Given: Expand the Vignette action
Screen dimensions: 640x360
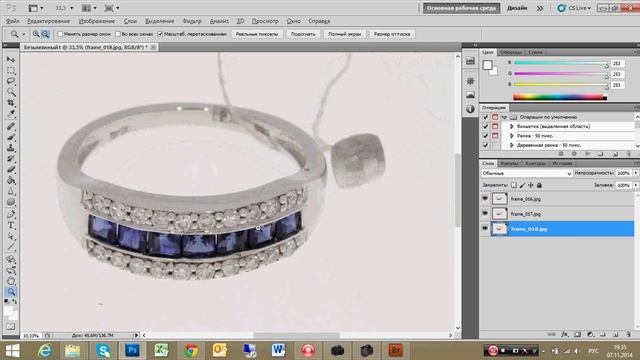Looking at the screenshot, I should pyautogui.click(x=511, y=127).
